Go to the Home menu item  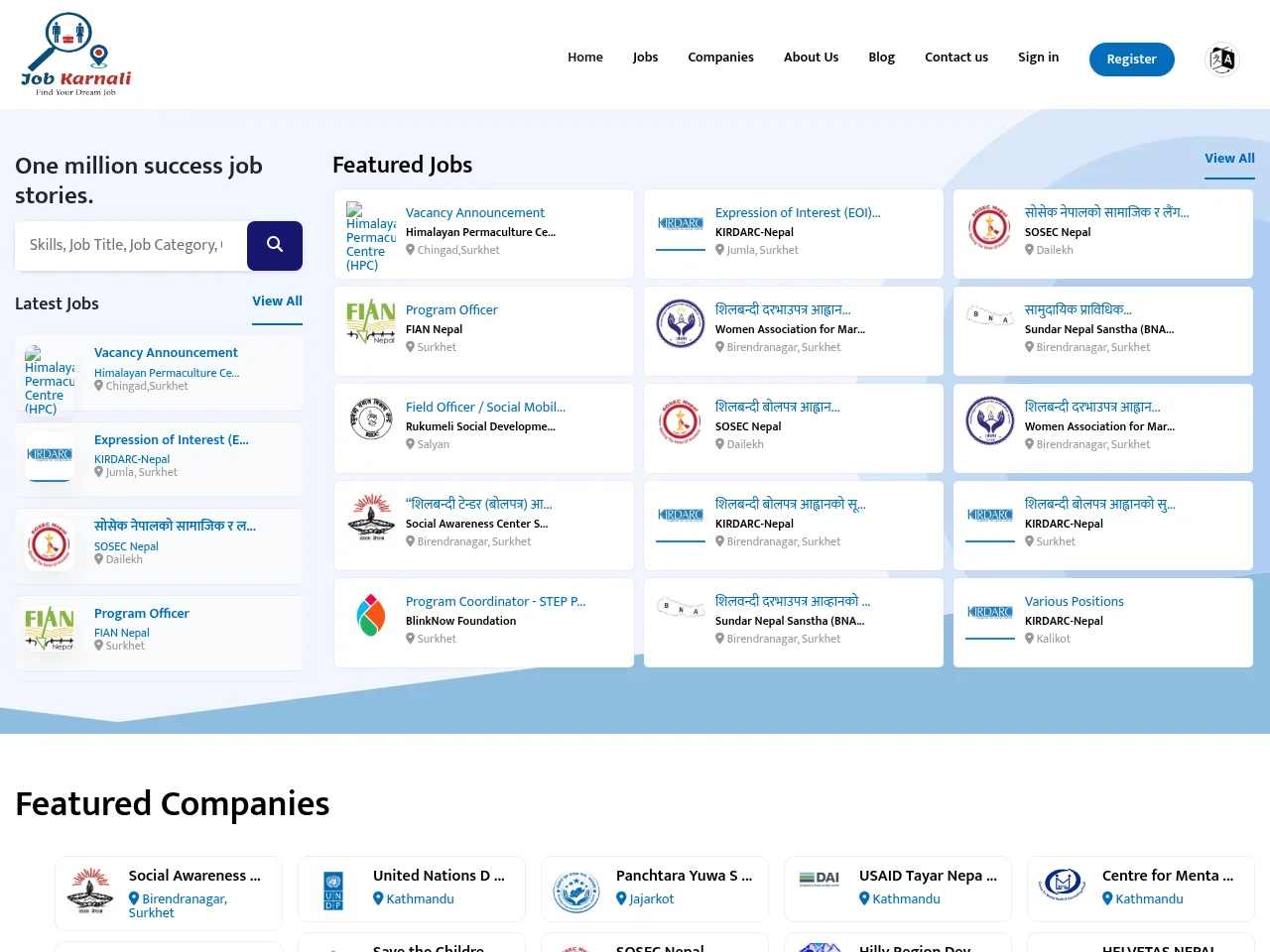(585, 58)
